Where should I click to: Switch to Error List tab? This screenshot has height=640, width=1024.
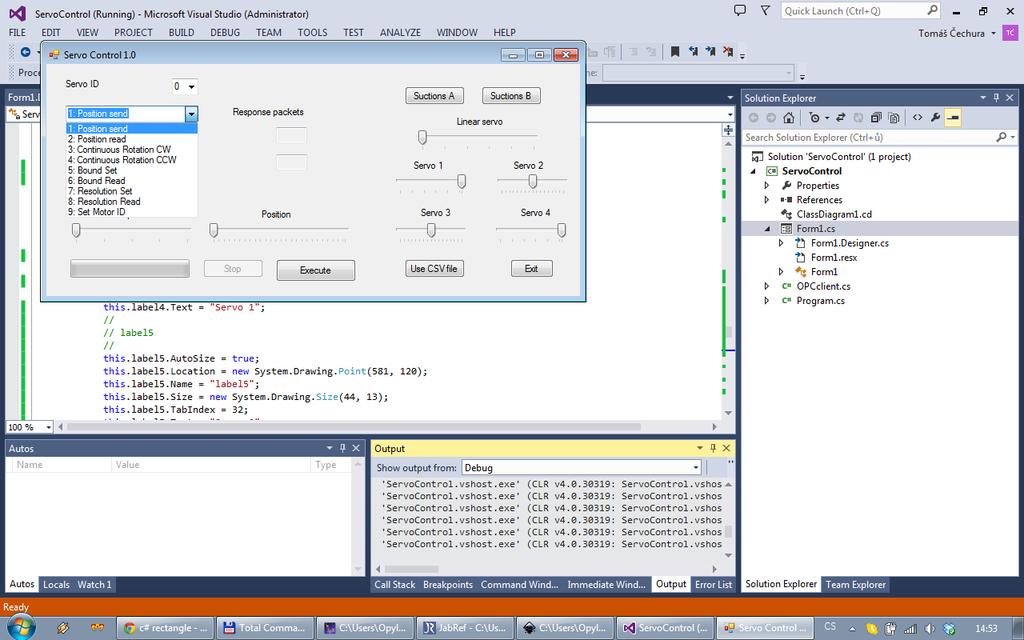713,584
